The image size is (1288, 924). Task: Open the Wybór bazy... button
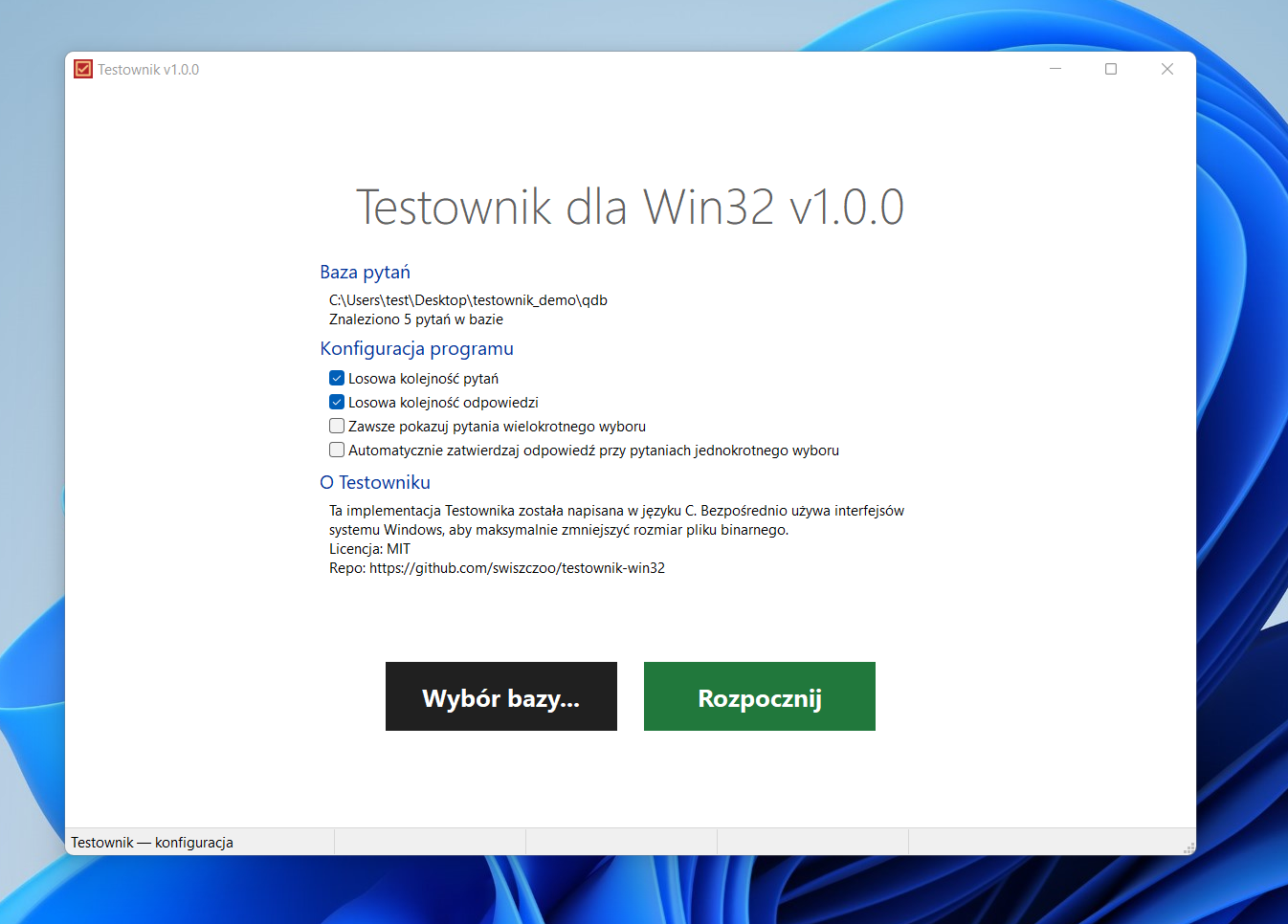click(501, 696)
